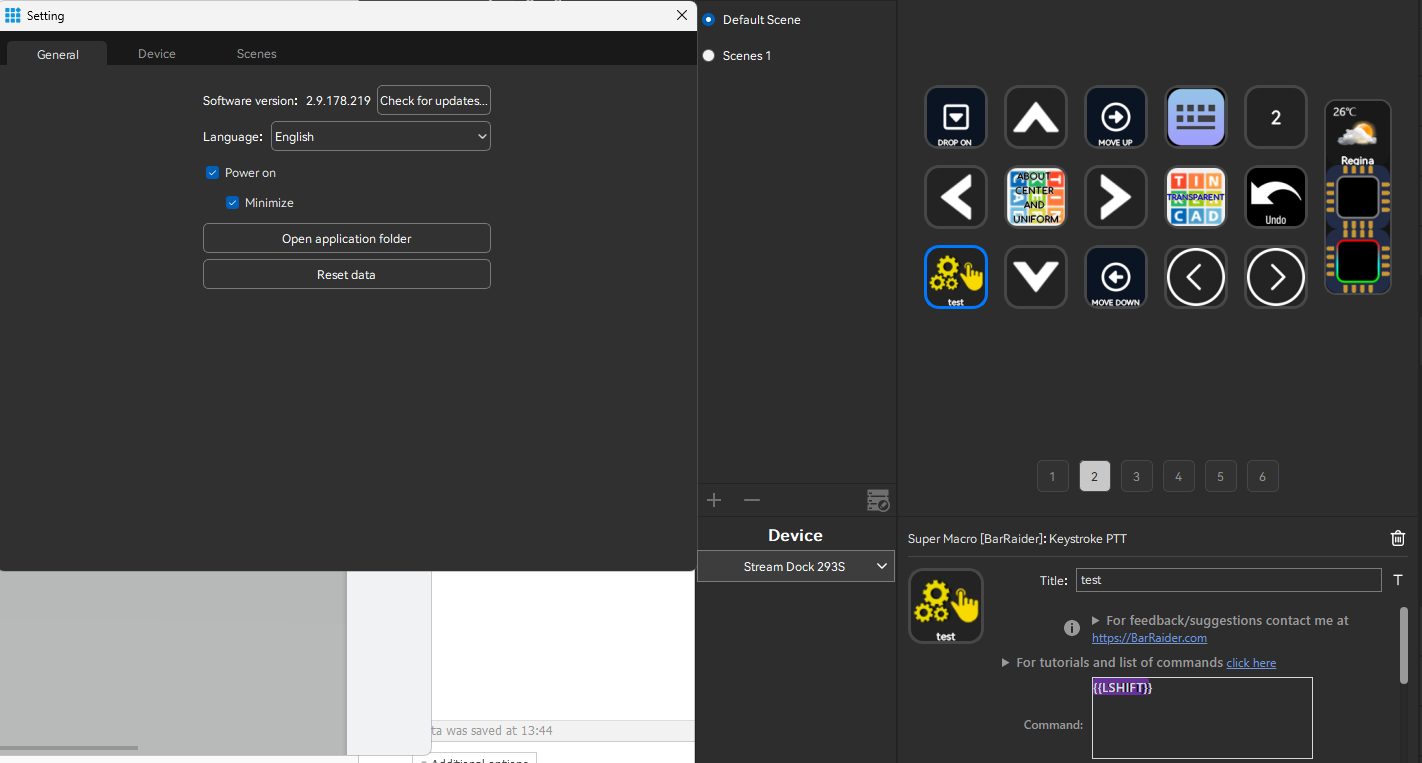The height and width of the screenshot is (763, 1422).
Task: Remove scene with minus icon
Action: coord(752,500)
